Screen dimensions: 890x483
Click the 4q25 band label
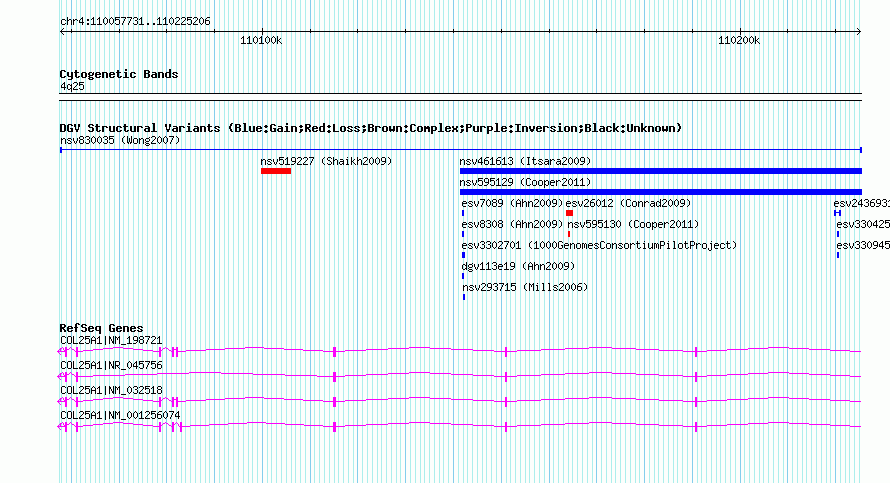pos(72,86)
